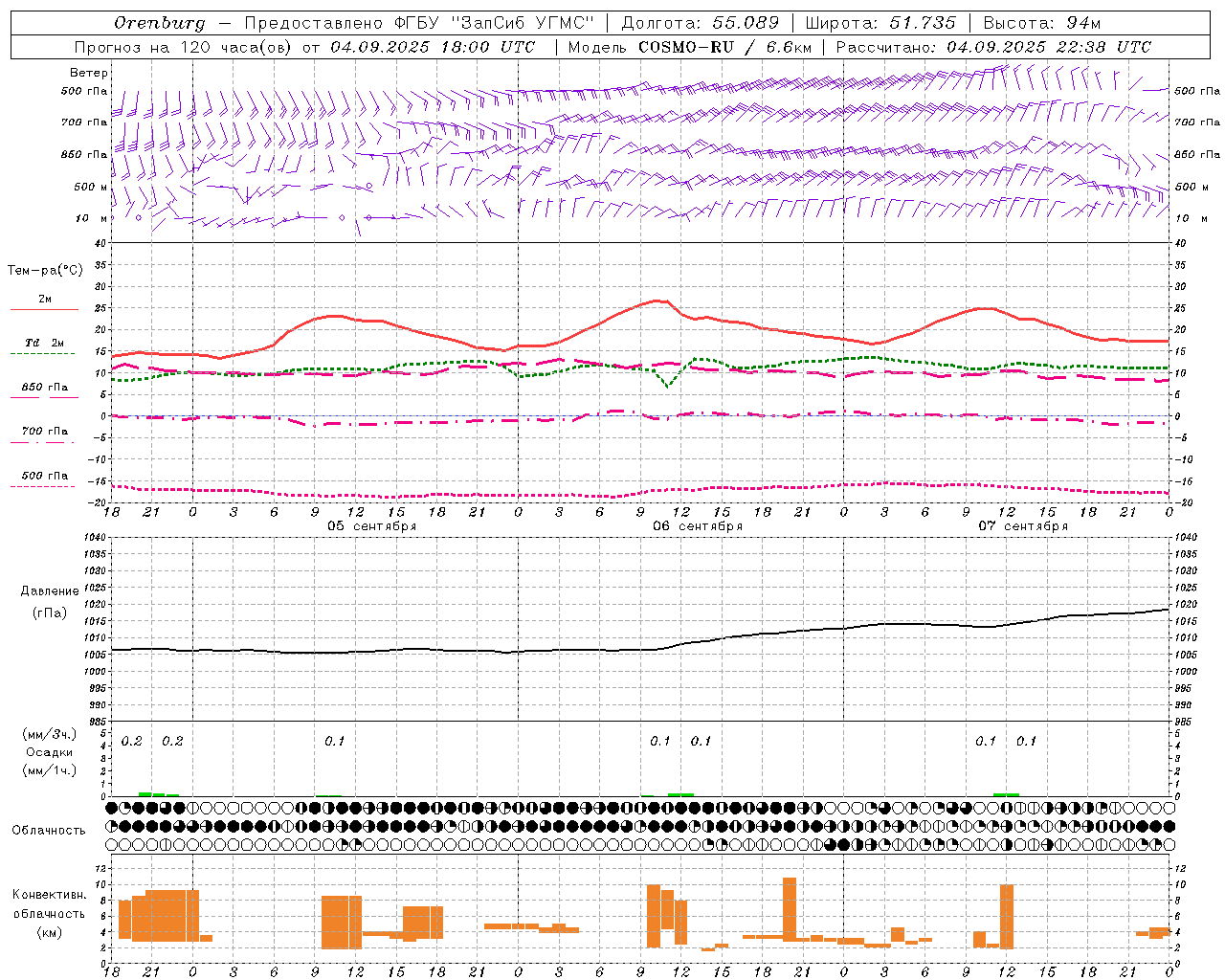1225x980 pixels.
Task: Click the "Ветер" panel label
Action: click(x=89, y=73)
